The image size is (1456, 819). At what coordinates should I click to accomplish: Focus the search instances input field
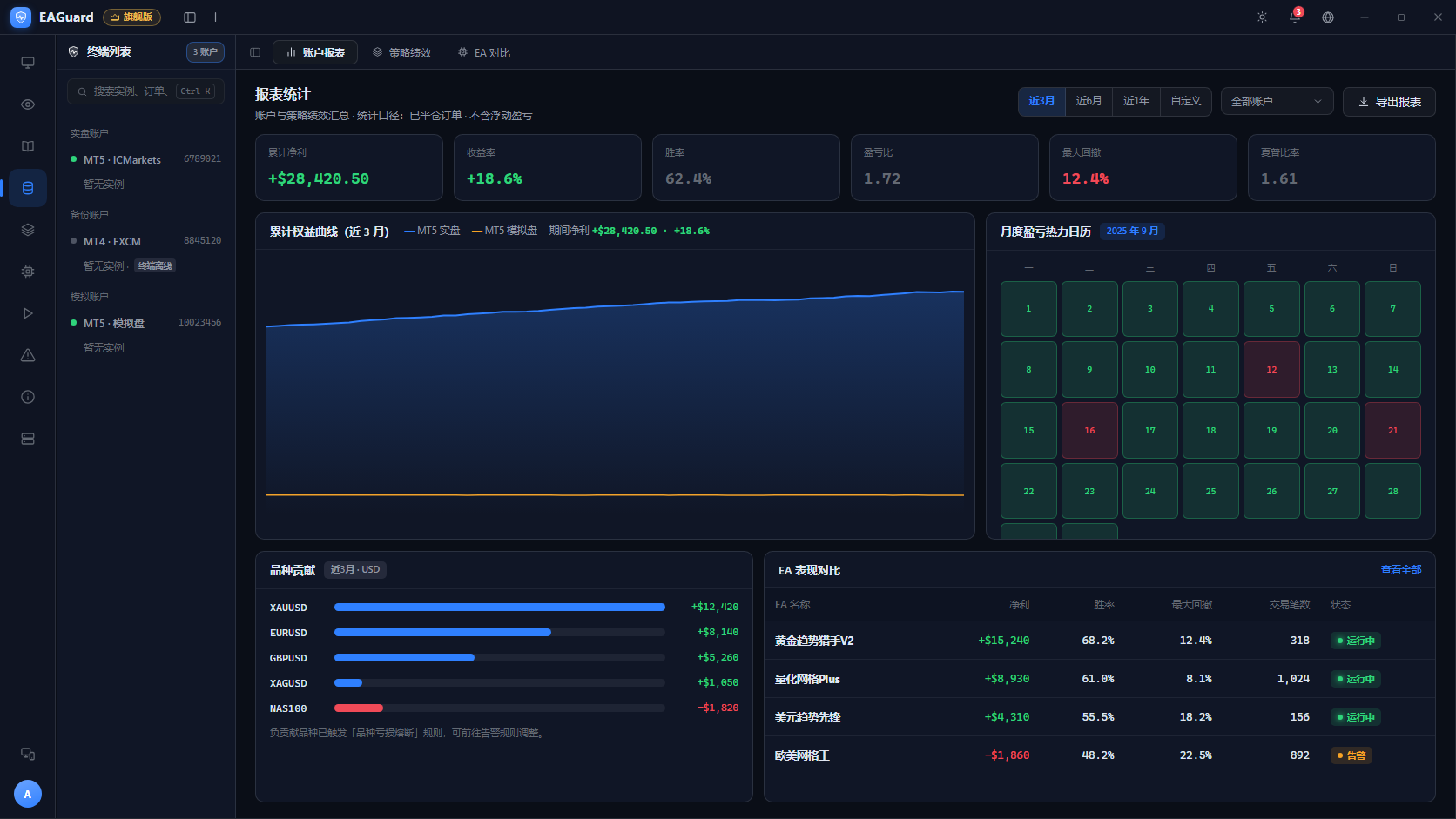tap(145, 91)
